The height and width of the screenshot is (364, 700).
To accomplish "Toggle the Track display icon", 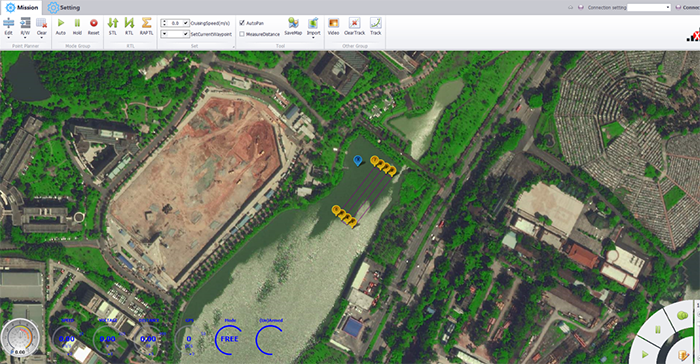I will 375,23.
